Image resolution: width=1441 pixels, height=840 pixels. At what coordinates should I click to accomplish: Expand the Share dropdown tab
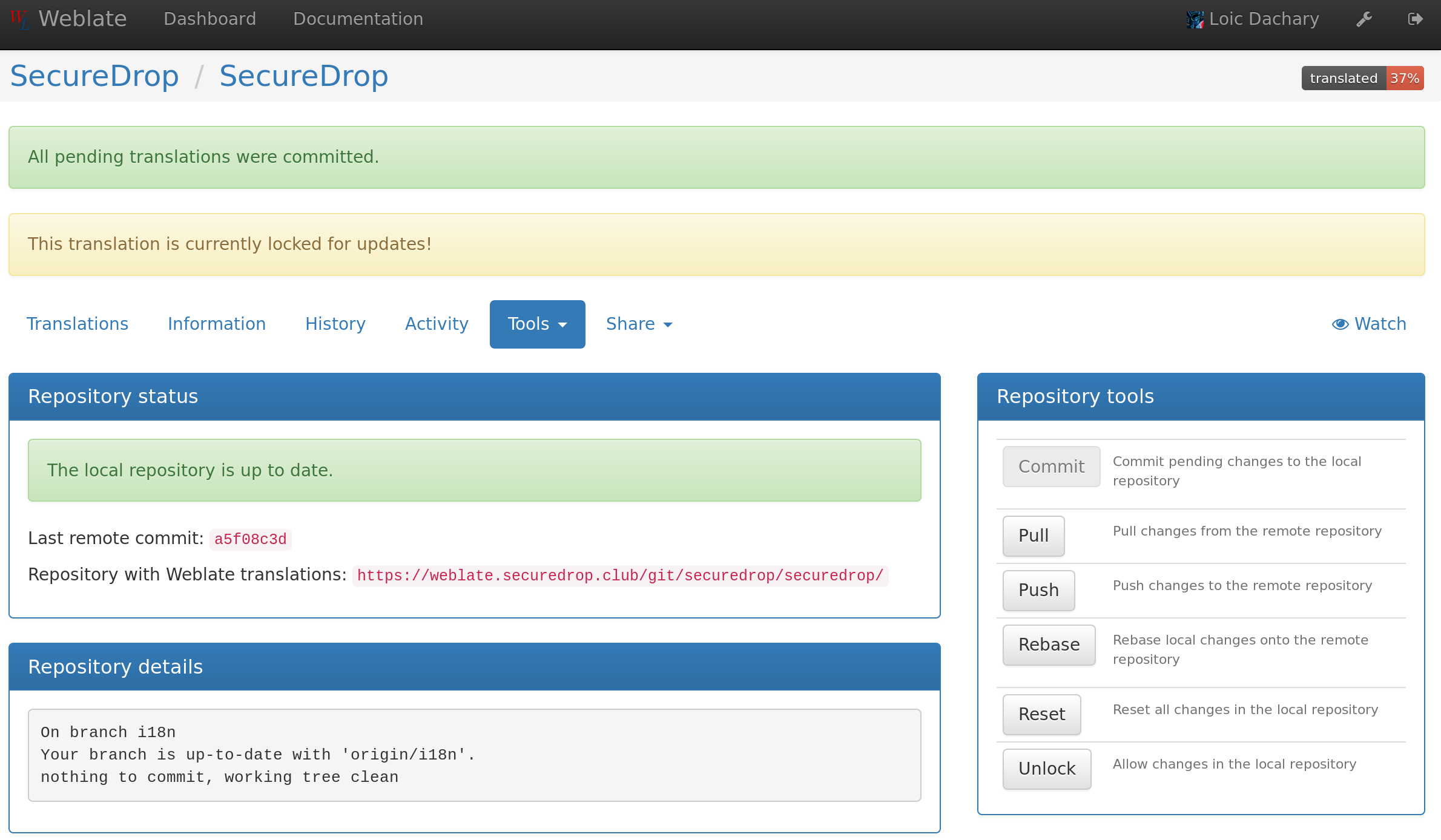[x=639, y=324]
